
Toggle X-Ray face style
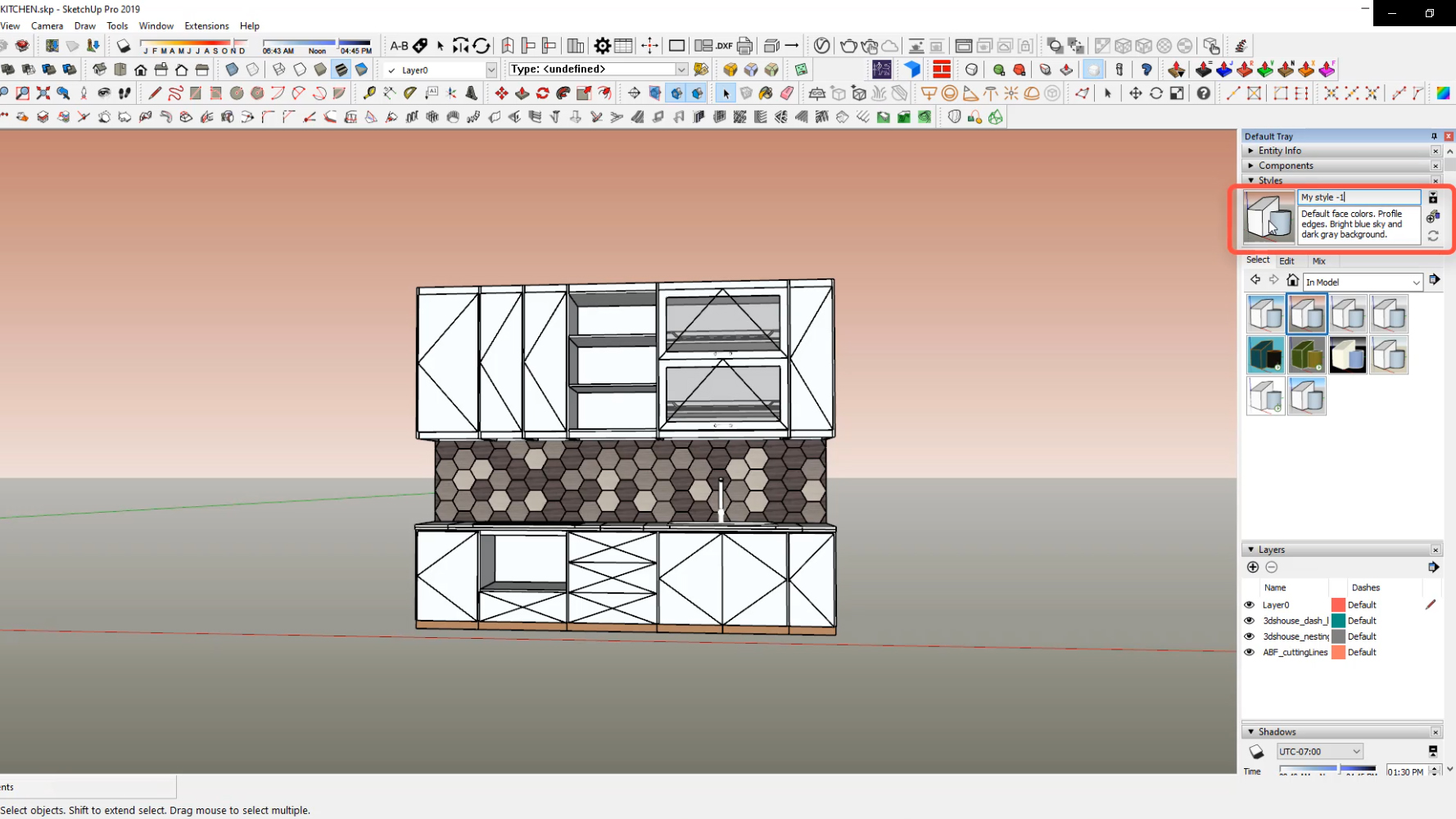pyautogui.click(x=232, y=70)
